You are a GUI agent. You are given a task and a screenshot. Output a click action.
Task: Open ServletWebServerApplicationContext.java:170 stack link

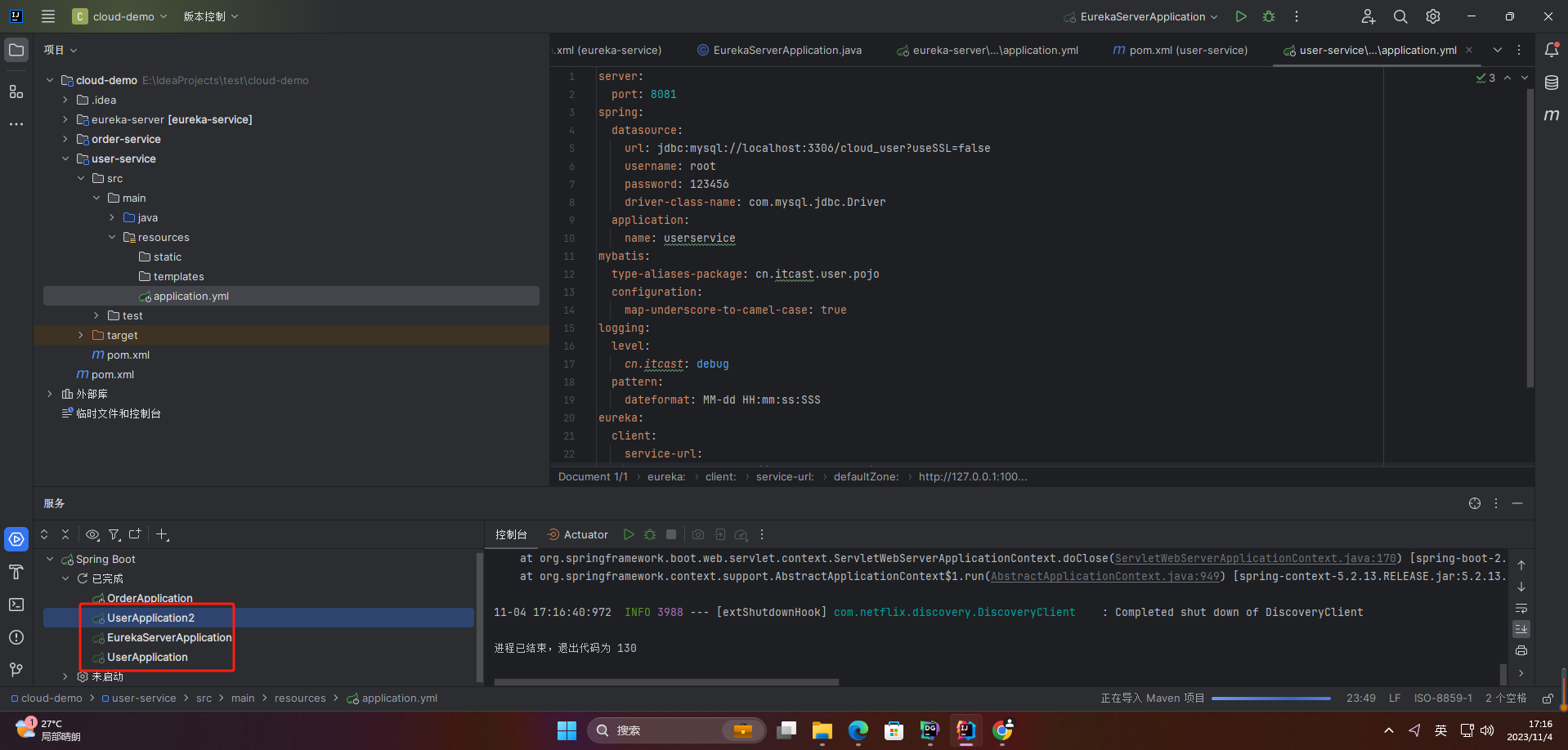click(x=1256, y=558)
